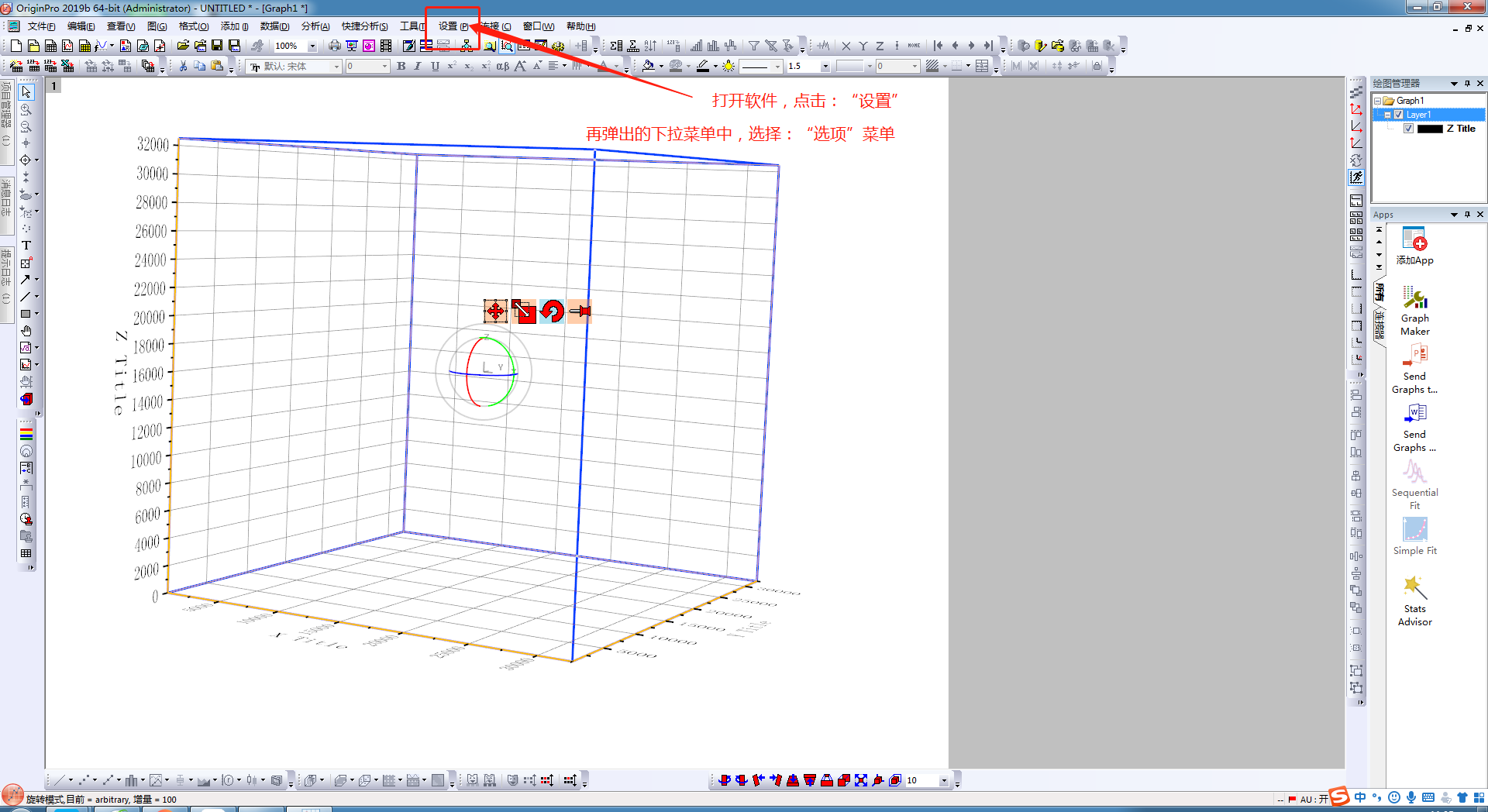Click the resize icon on the 3D graph
Viewport: 1488px width, 812px height.
523,311
